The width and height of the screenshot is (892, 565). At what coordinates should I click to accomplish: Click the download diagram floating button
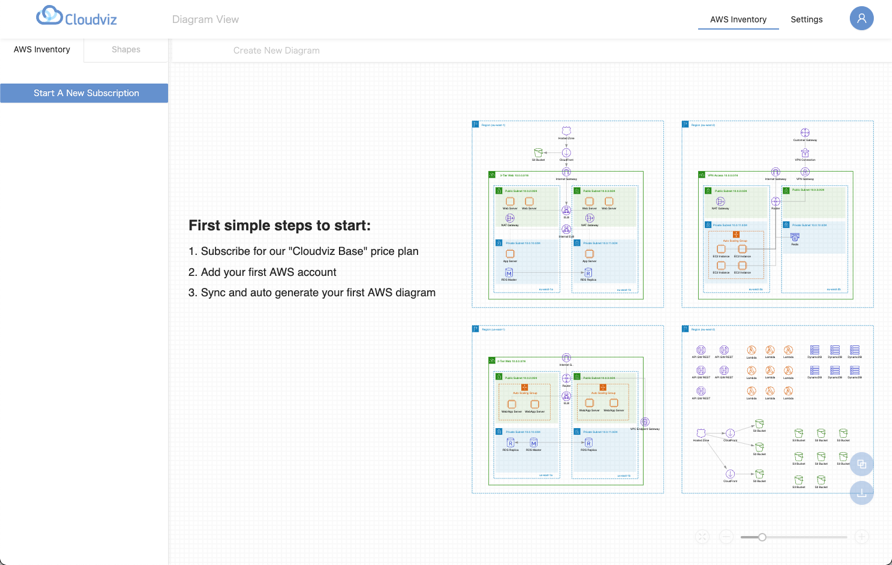pyautogui.click(x=861, y=492)
